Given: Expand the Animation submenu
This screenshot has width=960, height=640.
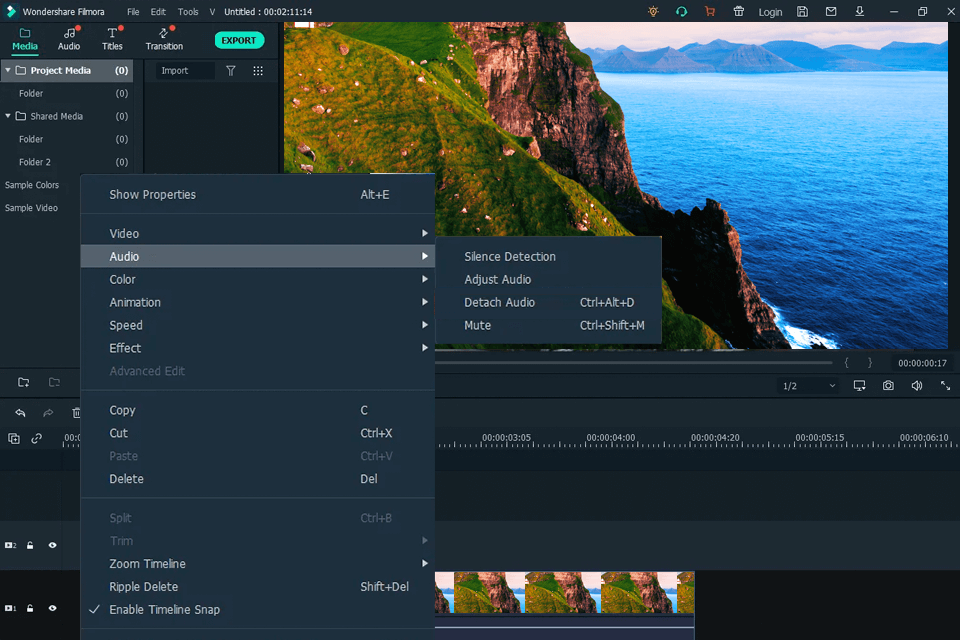Looking at the screenshot, I should [x=258, y=302].
